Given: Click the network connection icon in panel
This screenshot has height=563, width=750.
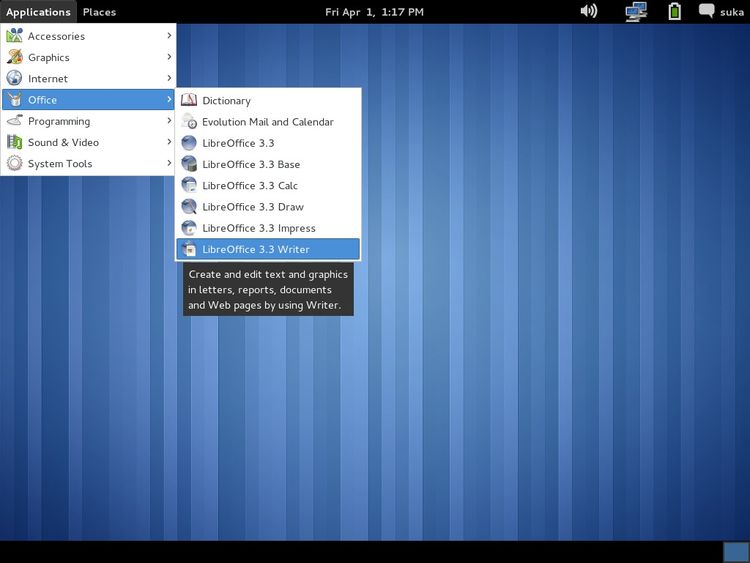Looking at the screenshot, I should [635, 11].
